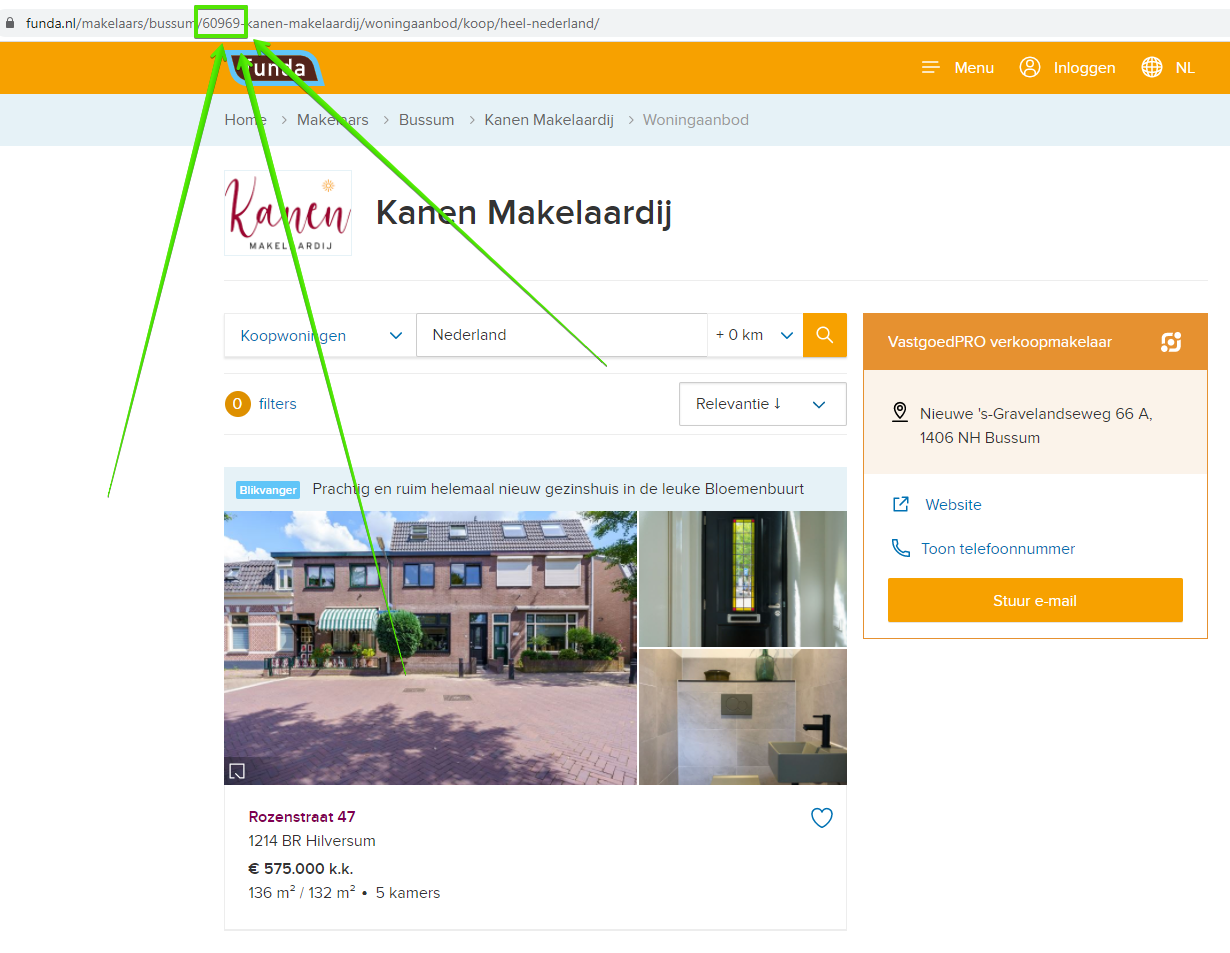Click VastgoedPRO verkoopmakelaar heading
Viewport: 1230px width, 953px height.
point(1000,342)
